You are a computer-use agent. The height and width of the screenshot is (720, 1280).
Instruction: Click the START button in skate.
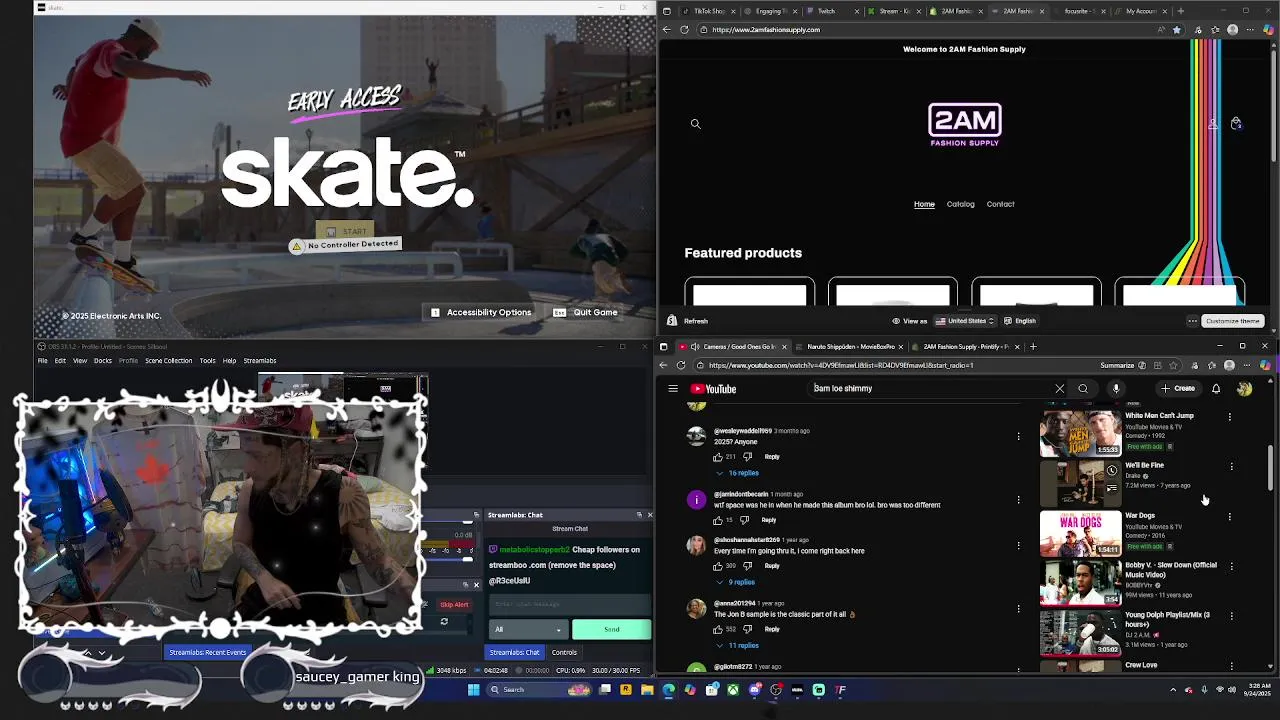[345, 232]
